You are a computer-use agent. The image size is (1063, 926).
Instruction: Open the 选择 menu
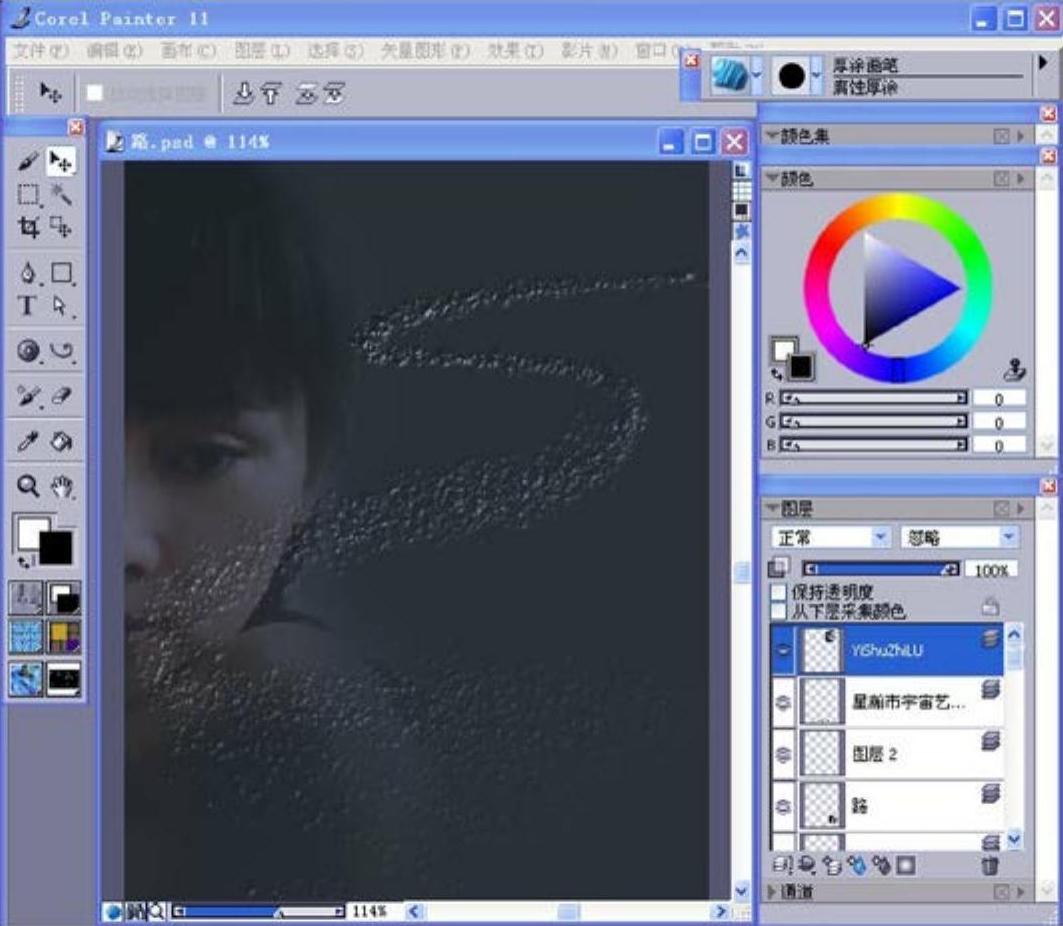click(x=335, y=51)
